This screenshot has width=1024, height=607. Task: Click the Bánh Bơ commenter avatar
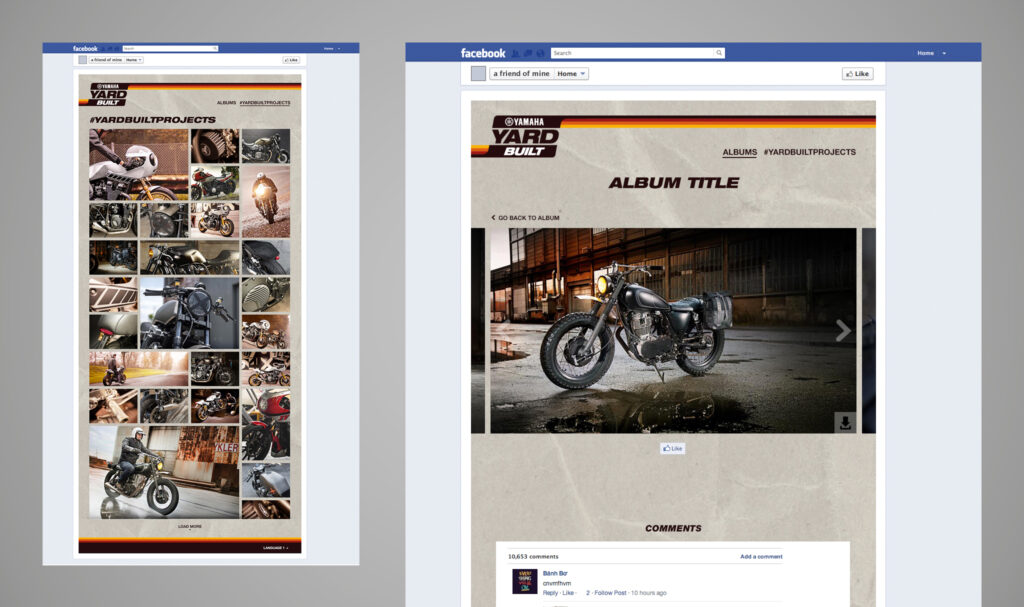(524, 581)
